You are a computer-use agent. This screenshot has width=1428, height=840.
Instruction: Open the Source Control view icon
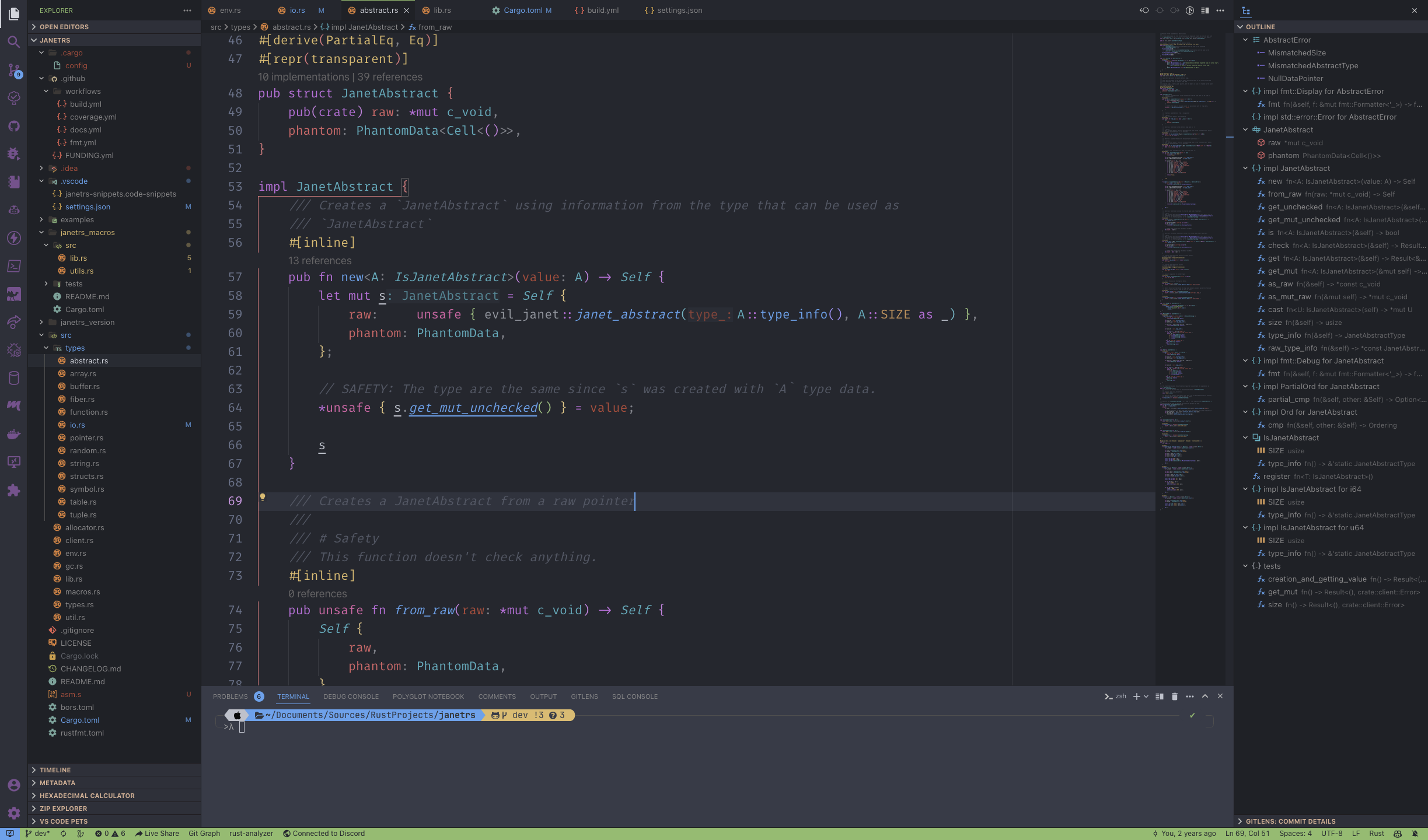pyautogui.click(x=14, y=70)
